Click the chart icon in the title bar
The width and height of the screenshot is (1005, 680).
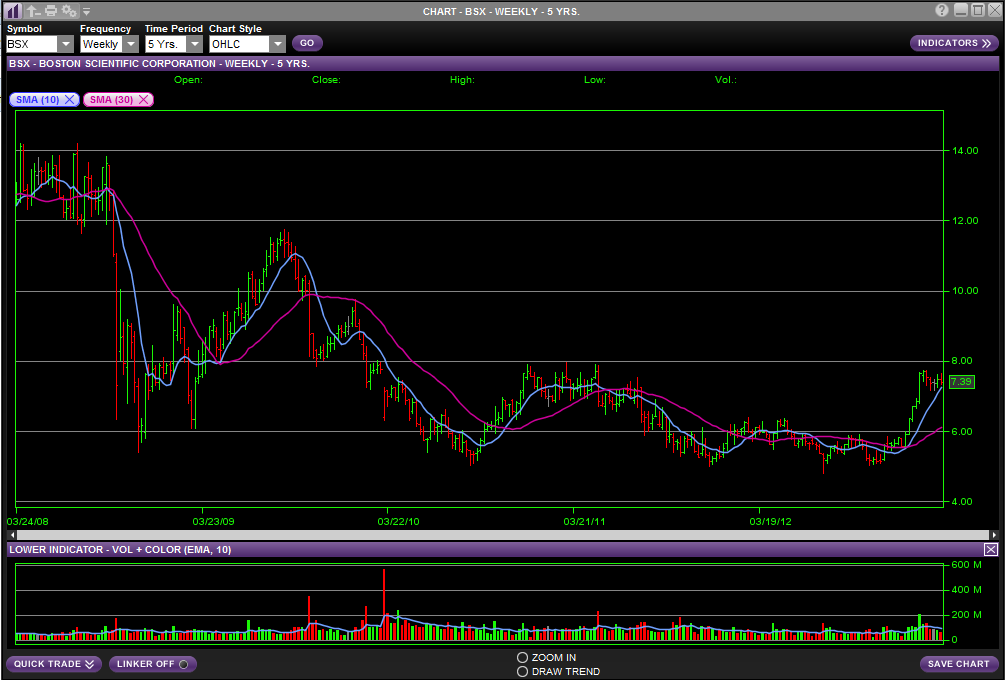click(x=13, y=10)
